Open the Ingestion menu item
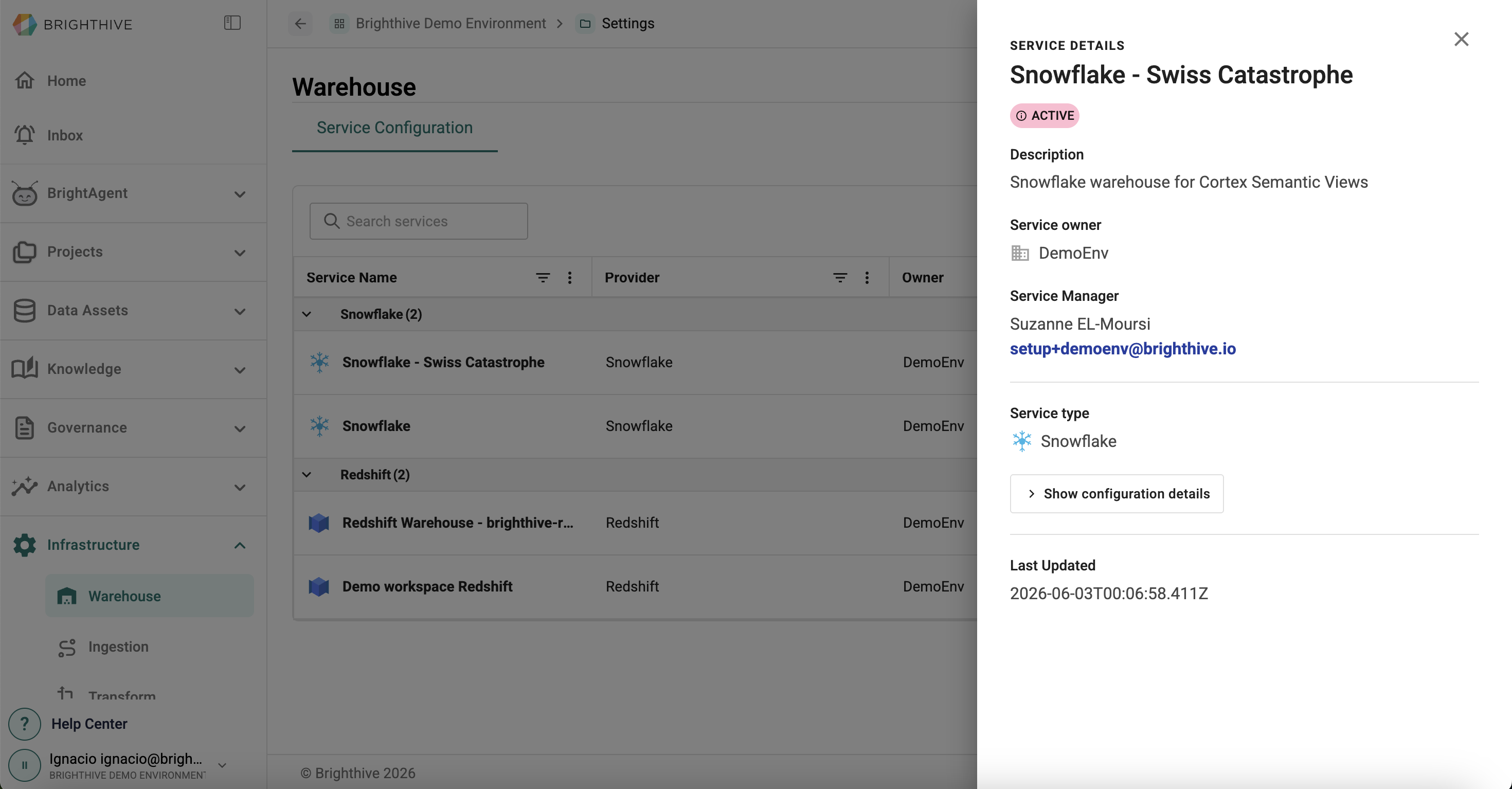This screenshot has height=789, width=1512. [150, 647]
